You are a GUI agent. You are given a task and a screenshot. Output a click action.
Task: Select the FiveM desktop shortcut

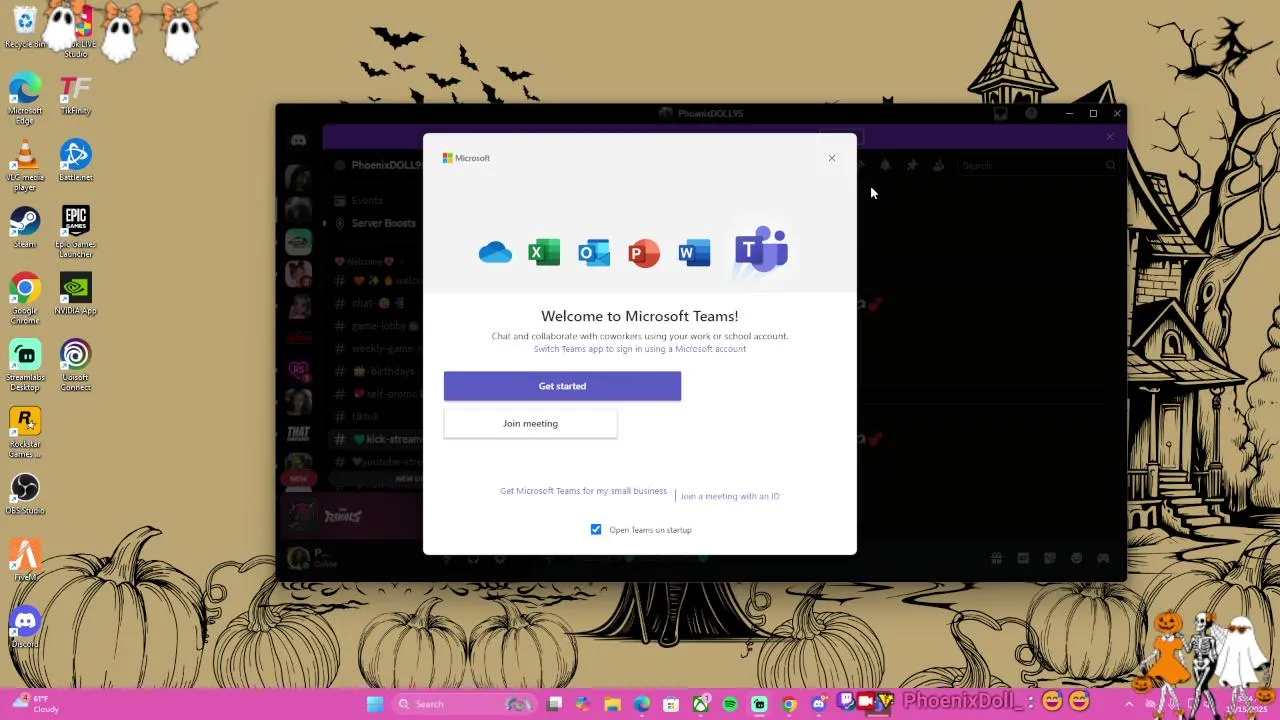tap(25, 560)
